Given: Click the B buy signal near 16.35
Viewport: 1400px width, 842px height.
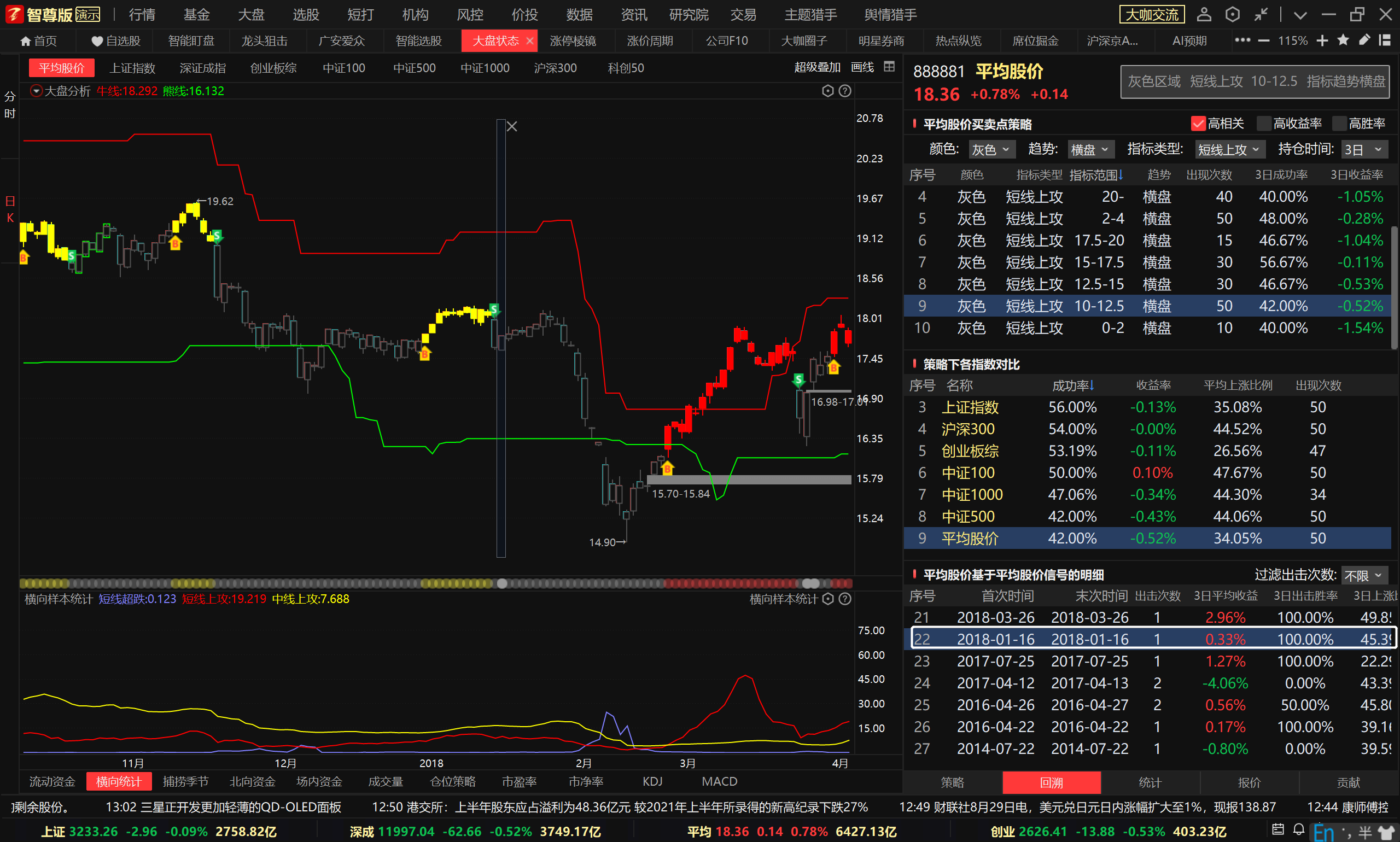Looking at the screenshot, I should 667,469.
